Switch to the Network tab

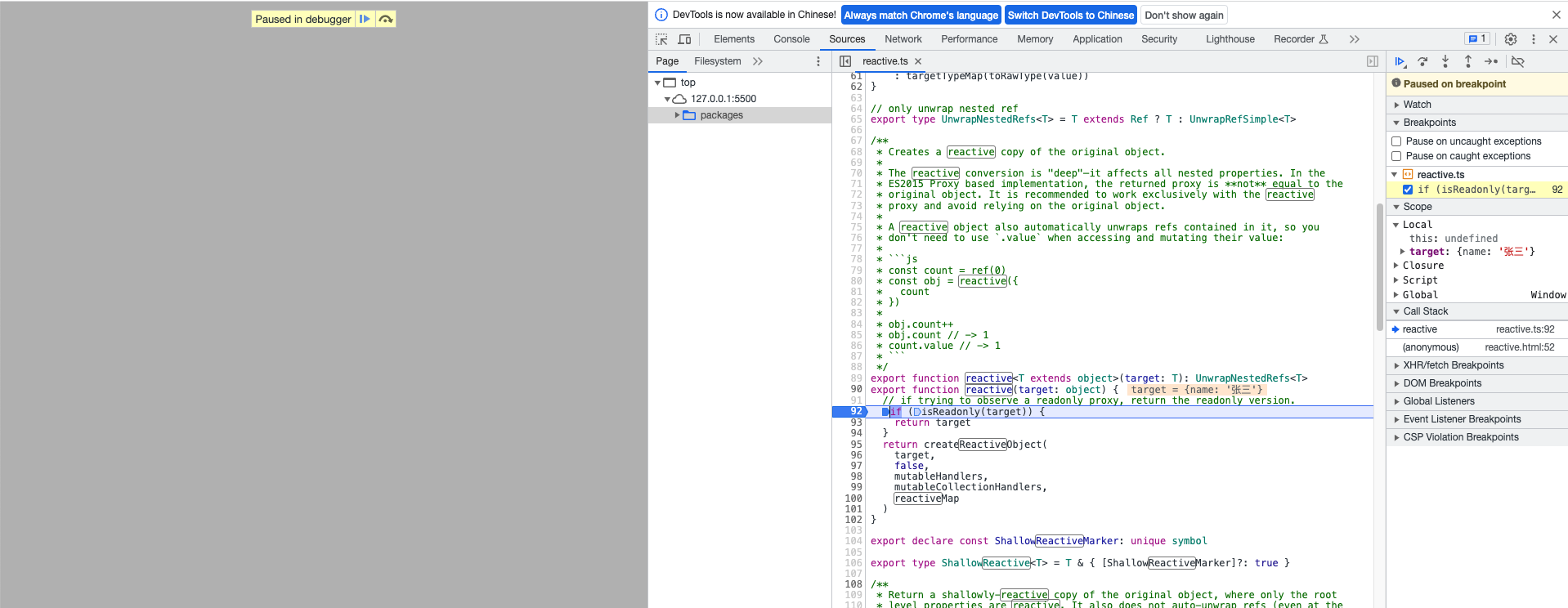pos(903,39)
